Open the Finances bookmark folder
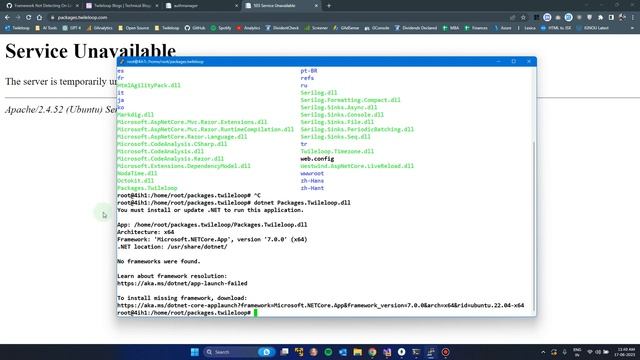 (476, 28)
